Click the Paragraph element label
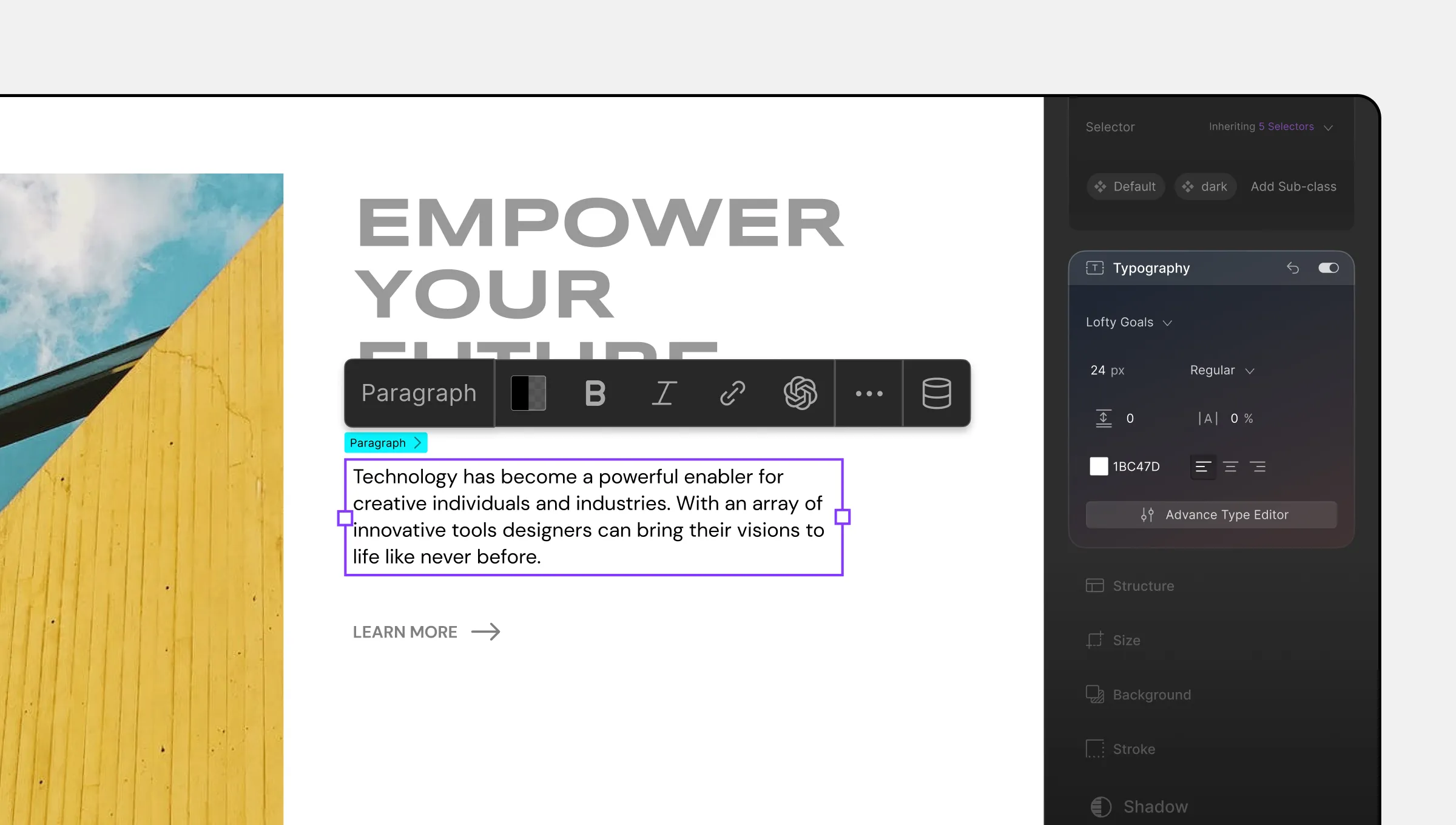 click(x=384, y=442)
